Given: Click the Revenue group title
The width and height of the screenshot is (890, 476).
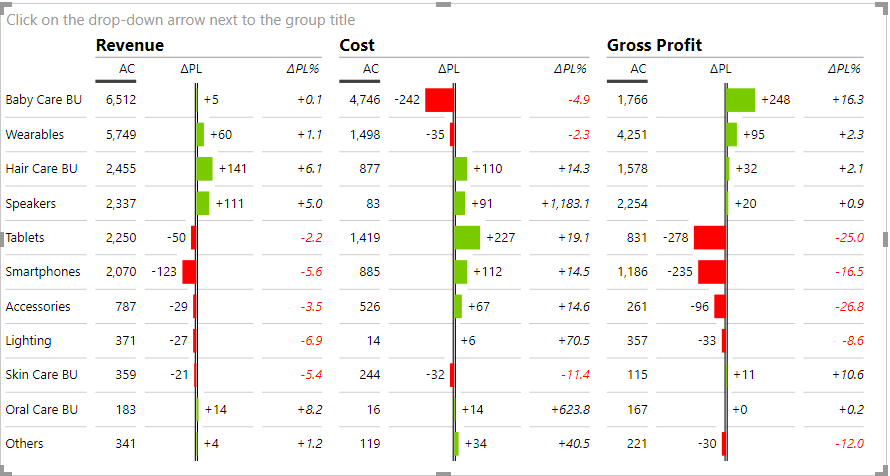Looking at the screenshot, I should point(129,45).
